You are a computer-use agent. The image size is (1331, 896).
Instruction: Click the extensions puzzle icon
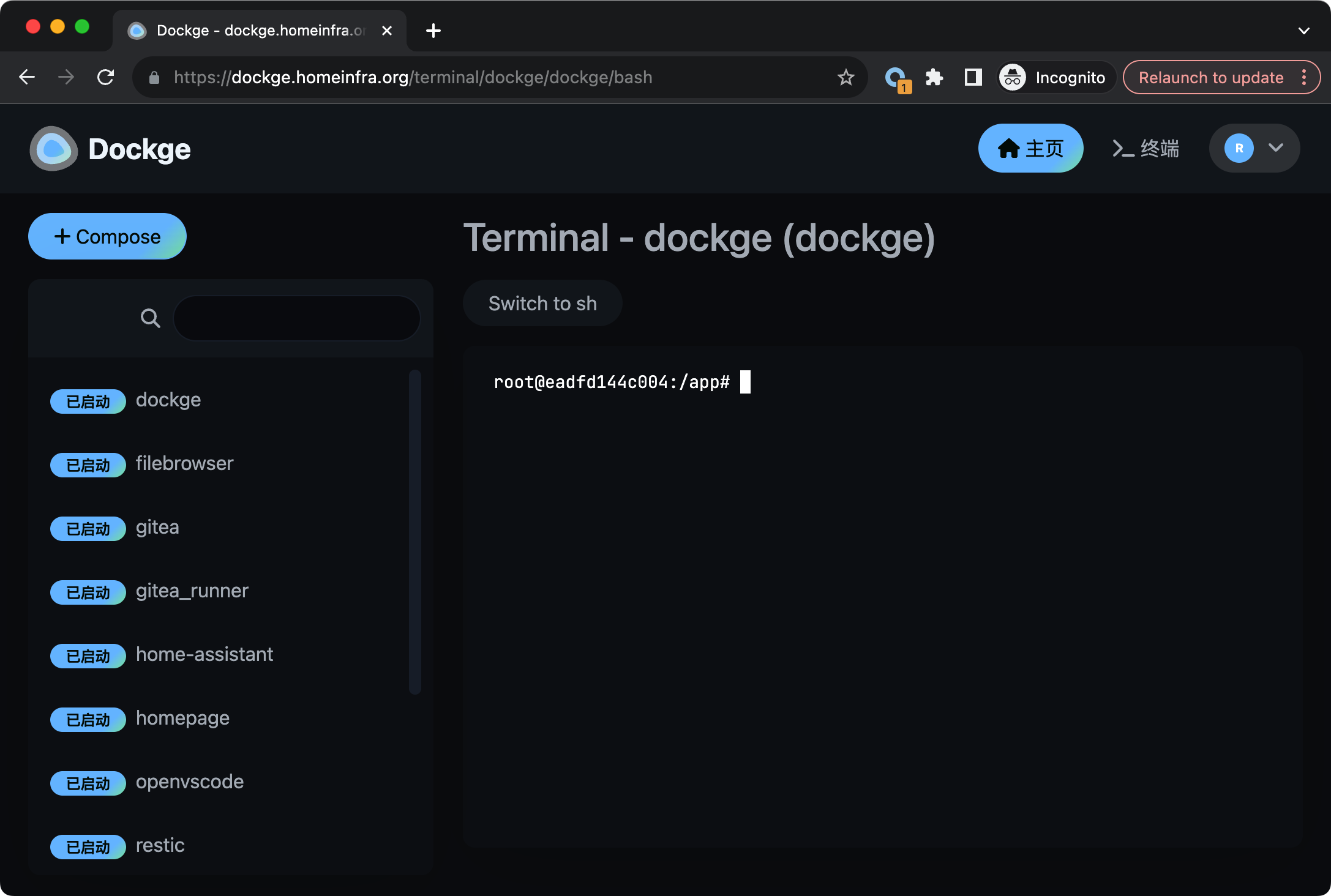pyautogui.click(x=934, y=77)
